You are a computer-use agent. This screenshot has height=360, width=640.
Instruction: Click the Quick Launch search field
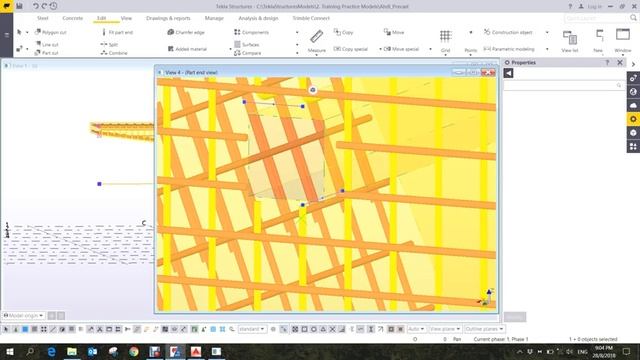pyautogui.click(x=596, y=18)
